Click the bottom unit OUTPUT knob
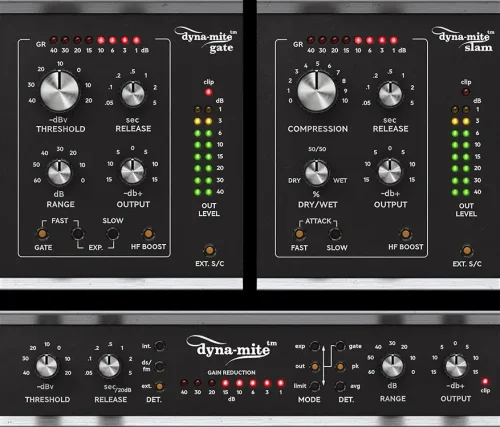Screen dimensions: 500x427 click(456, 366)
